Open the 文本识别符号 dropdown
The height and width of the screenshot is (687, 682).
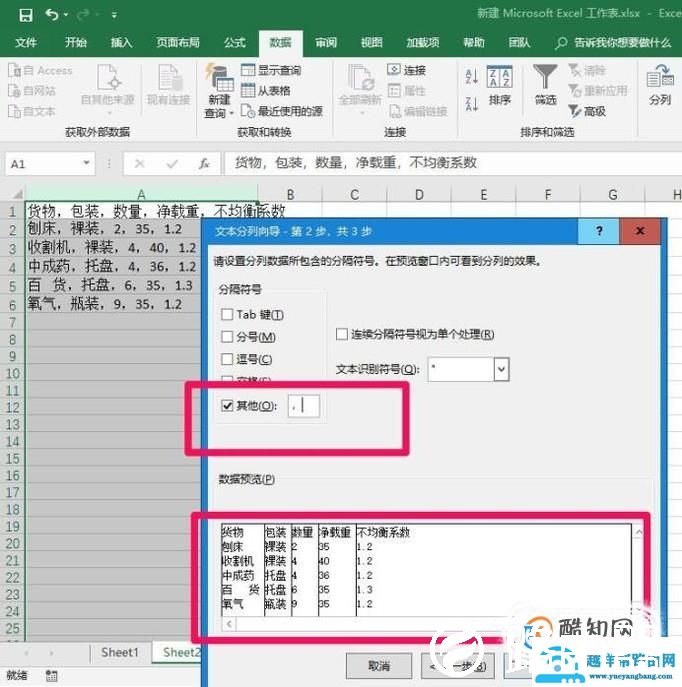pos(502,369)
